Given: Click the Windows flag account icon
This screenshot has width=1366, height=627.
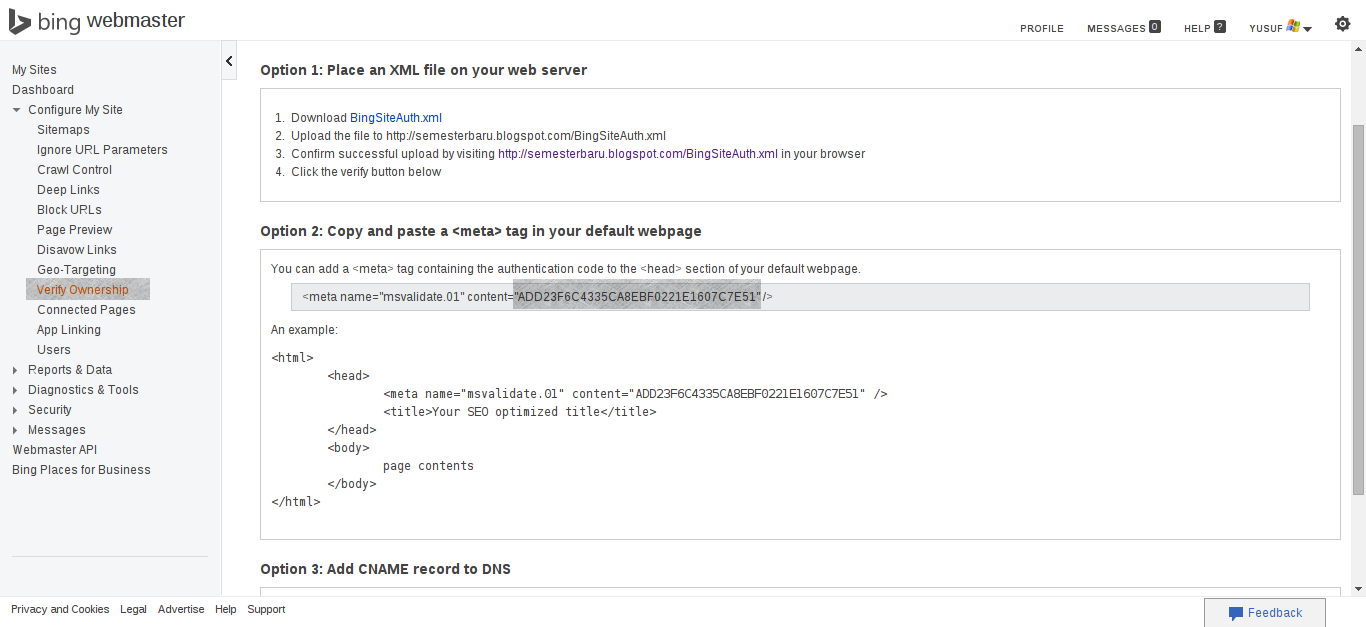Looking at the screenshot, I should click(x=1293, y=27).
